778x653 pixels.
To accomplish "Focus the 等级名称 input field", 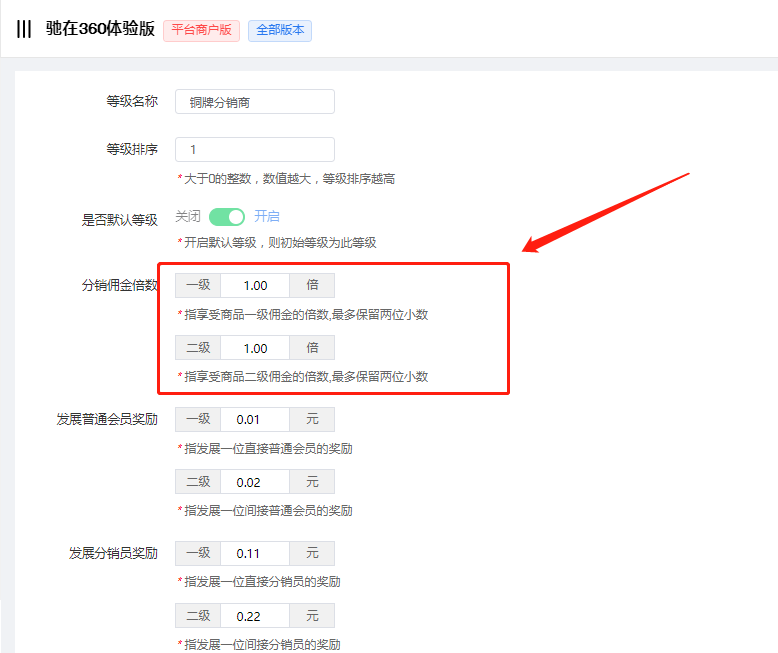I will 255,102.
